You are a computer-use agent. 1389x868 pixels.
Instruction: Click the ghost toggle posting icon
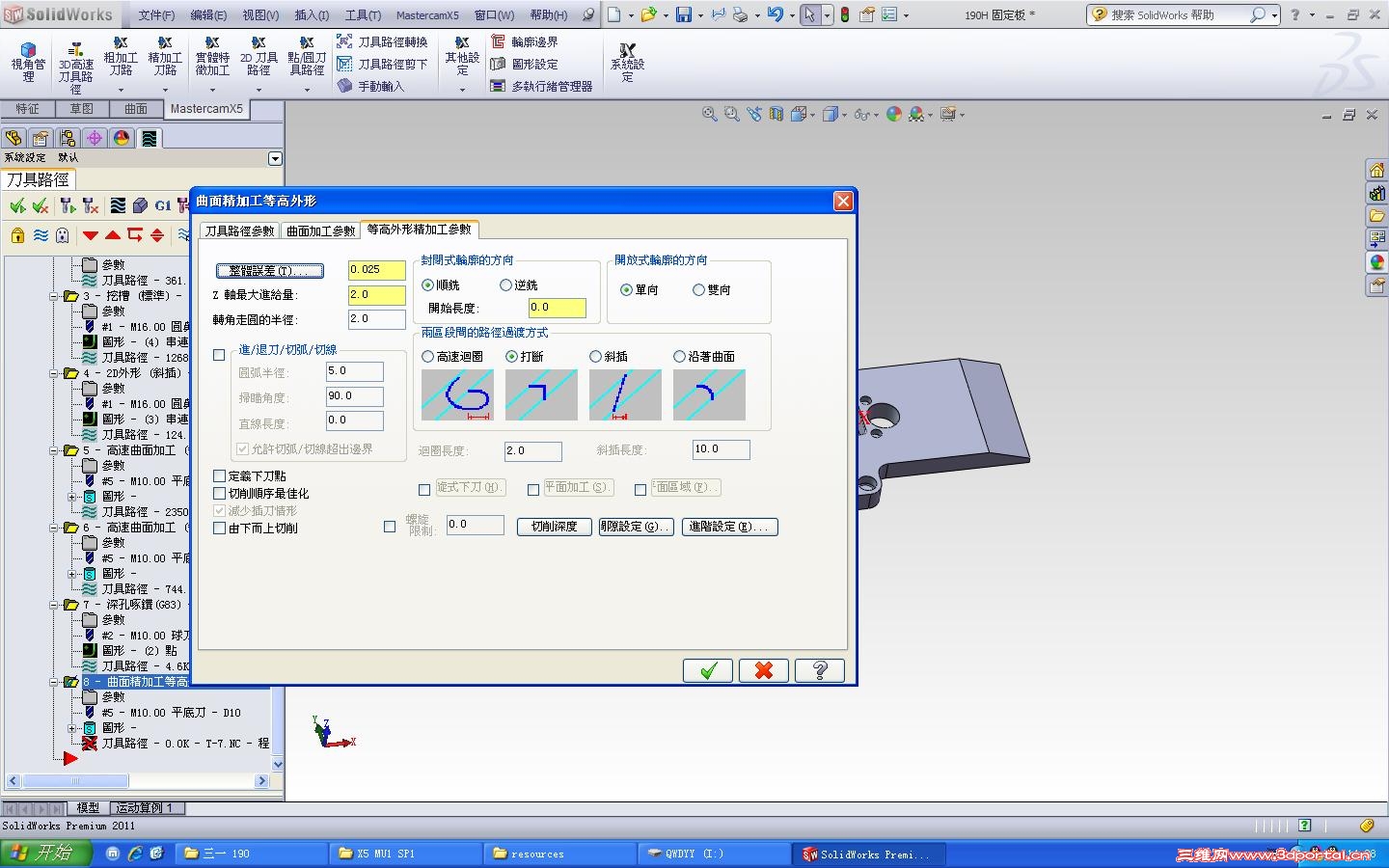pos(63,234)
